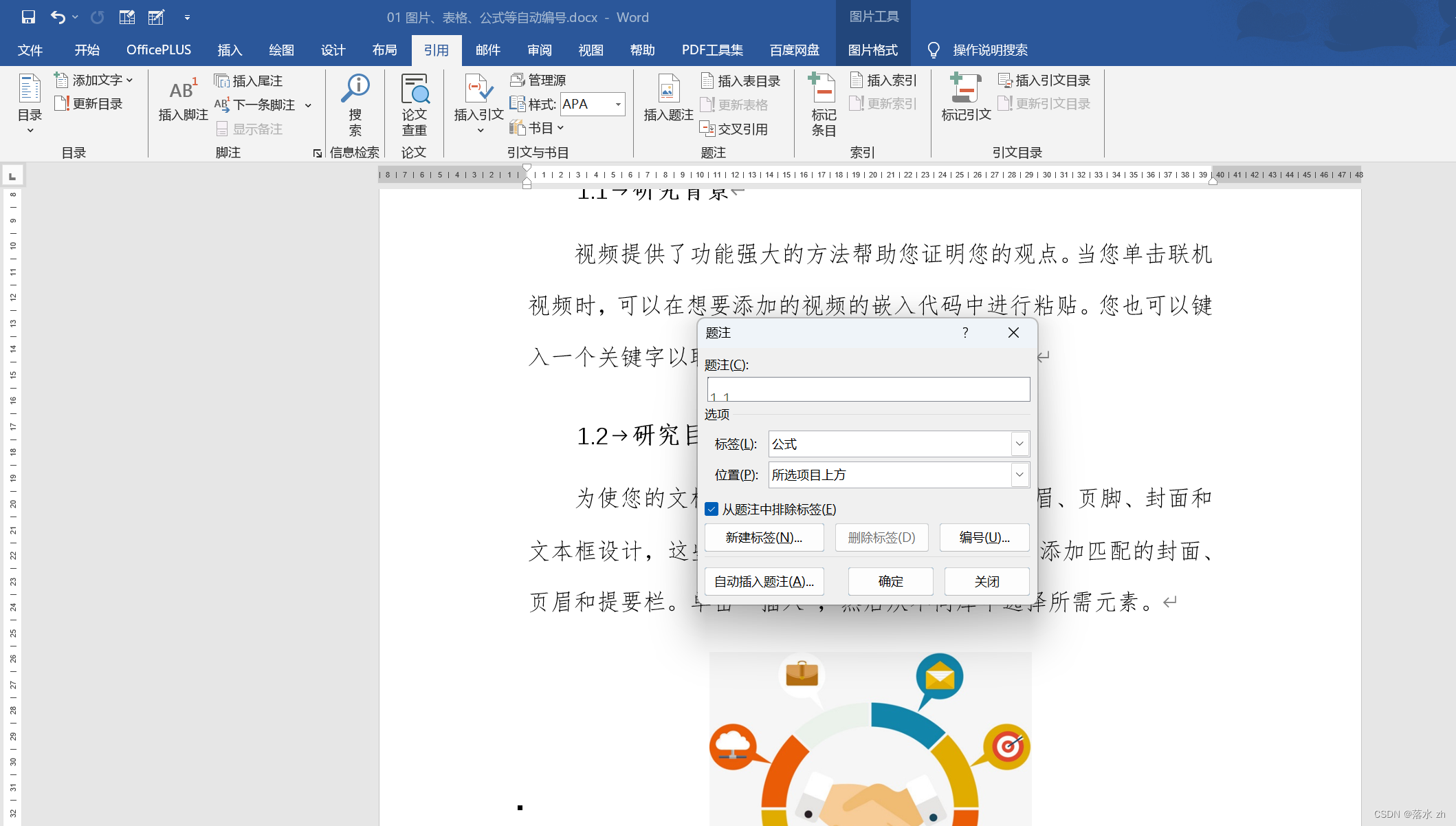This screenshot has height=826, width=1456.
Task: Switch to the Picture Format (图片格式) tab
Action: pyautogui.click(x=873, y=50)
